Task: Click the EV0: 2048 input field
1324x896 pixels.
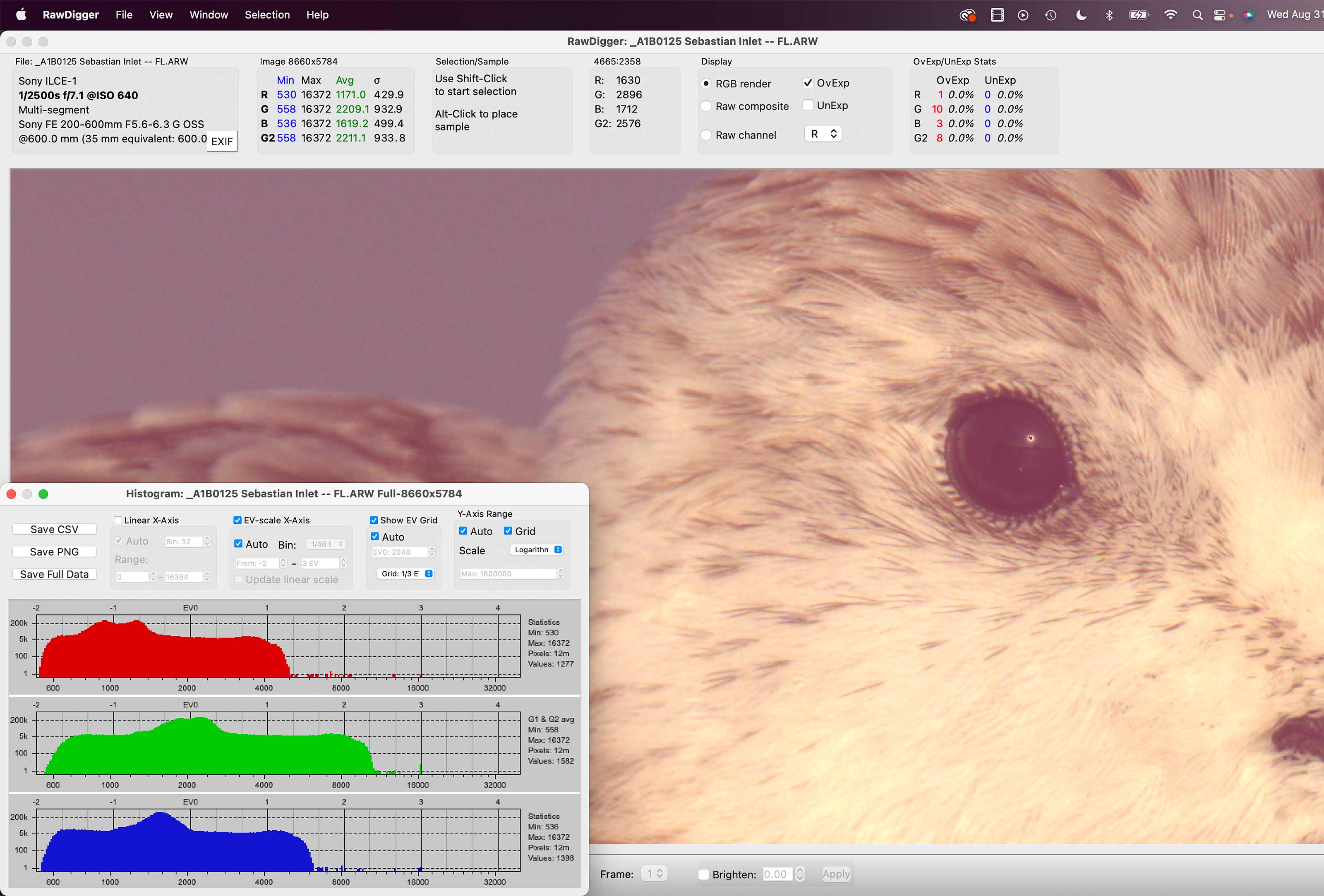Action: coord(399,552)
